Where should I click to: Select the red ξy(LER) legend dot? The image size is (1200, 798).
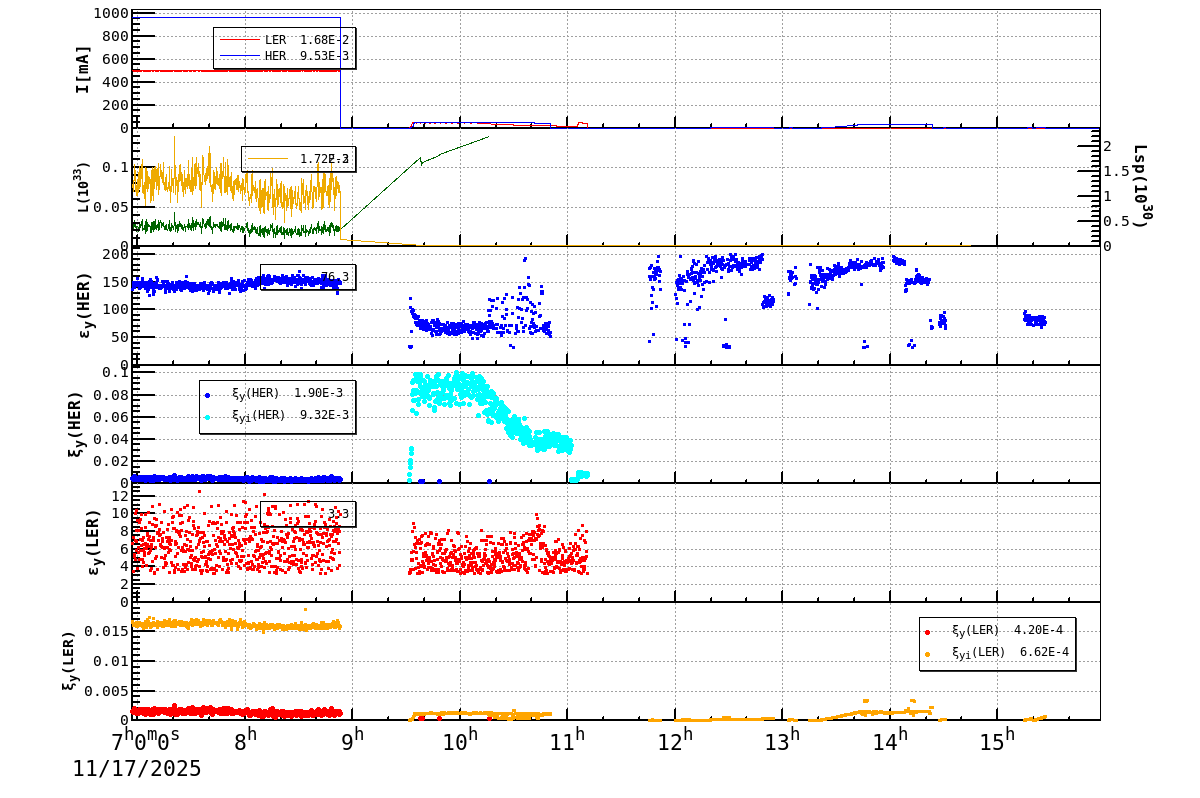[x=927, y=632]
